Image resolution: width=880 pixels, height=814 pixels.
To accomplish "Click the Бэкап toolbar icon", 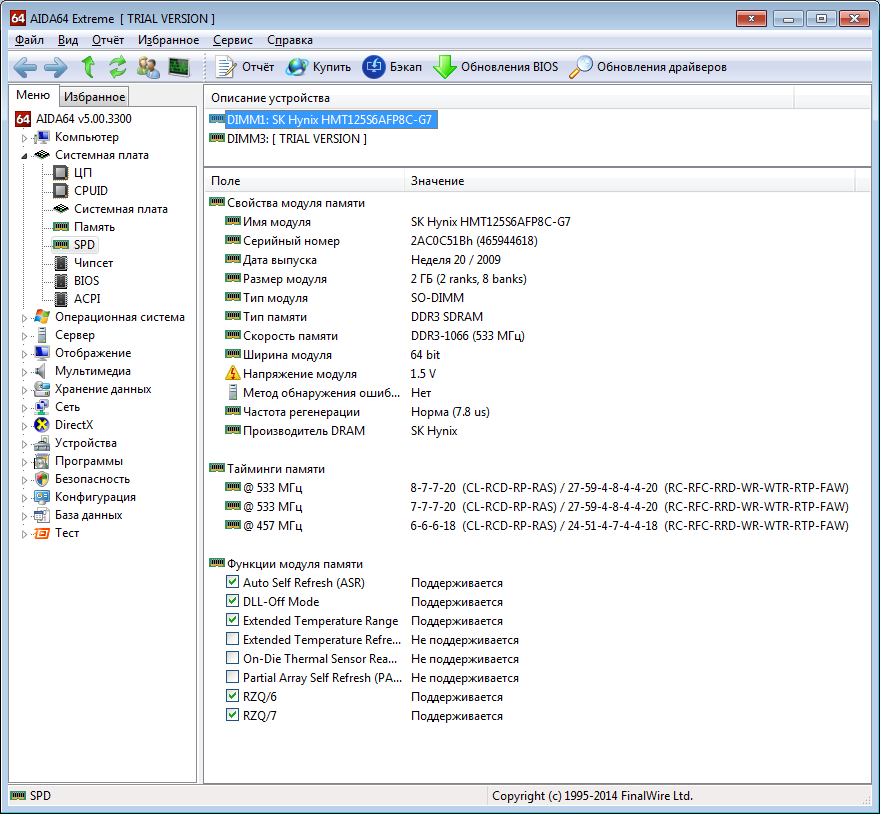I will click(x=374, y=67).
